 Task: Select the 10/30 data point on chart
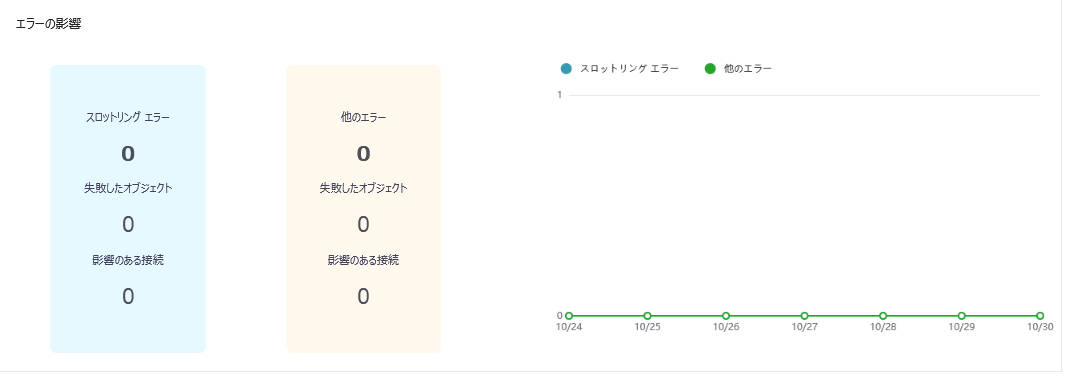tap(1040, 316)
